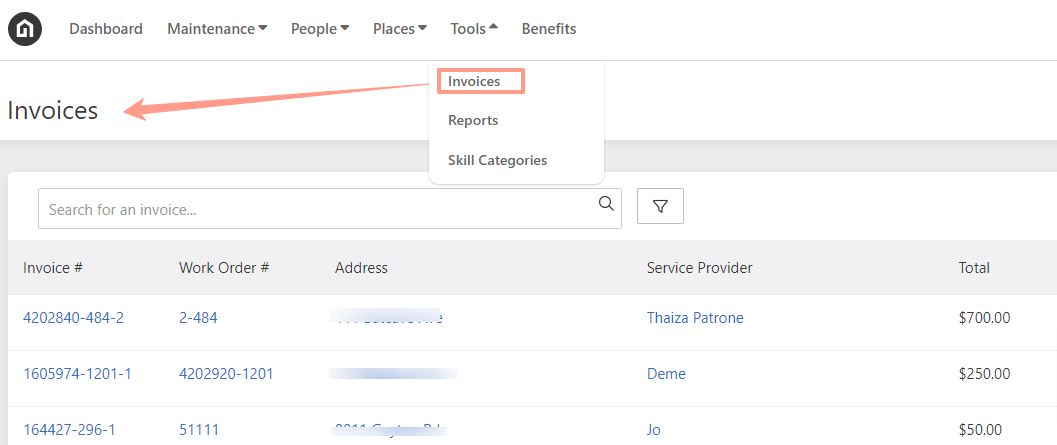The image size is (1057, 445).
Task: Open invoice 4202840-484-2
Action: [x=73, y=318]
